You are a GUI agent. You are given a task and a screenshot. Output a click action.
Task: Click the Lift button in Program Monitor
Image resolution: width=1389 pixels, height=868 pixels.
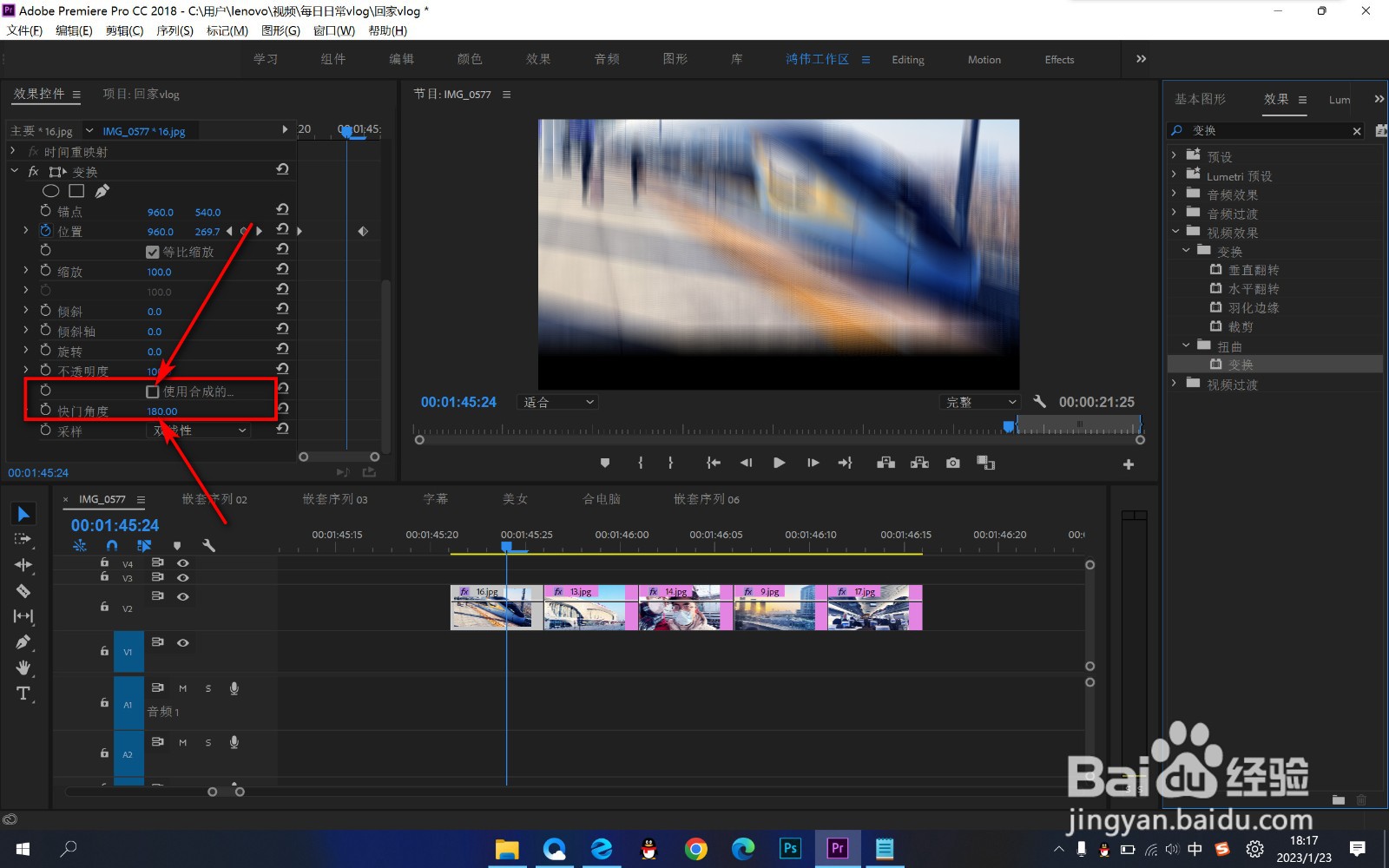pyautogui.click(x=885, y=463)
